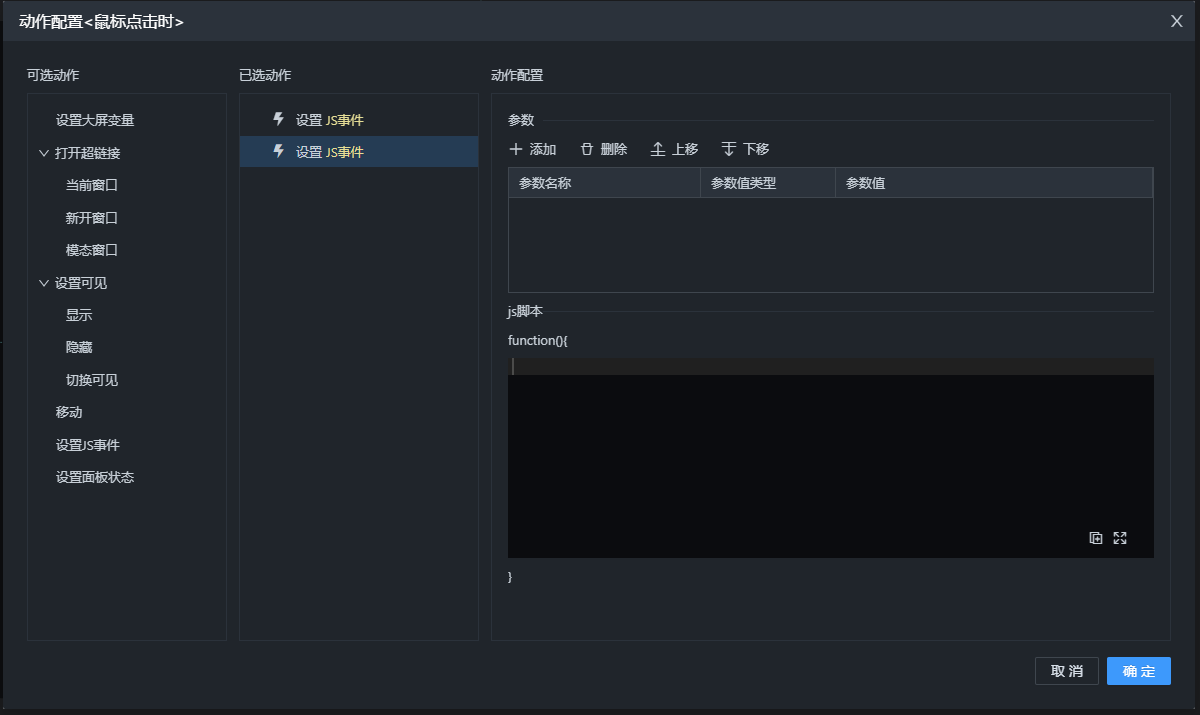Choose 模态窗口 action
1200x715 pixels.
coord(92,250)
